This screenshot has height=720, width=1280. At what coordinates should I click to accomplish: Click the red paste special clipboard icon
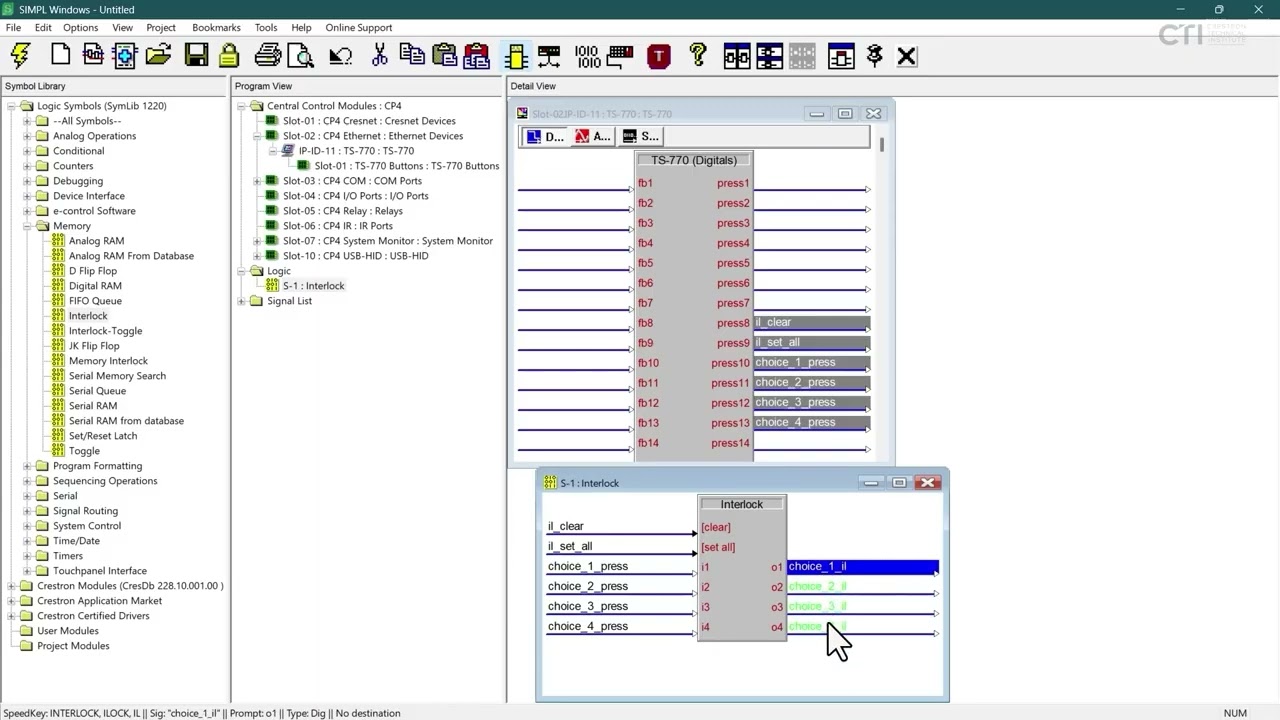[x=477, y=56]
